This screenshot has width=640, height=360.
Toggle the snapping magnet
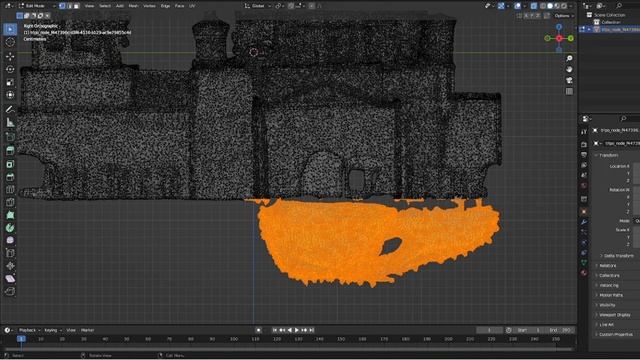(x=291, y=6)
